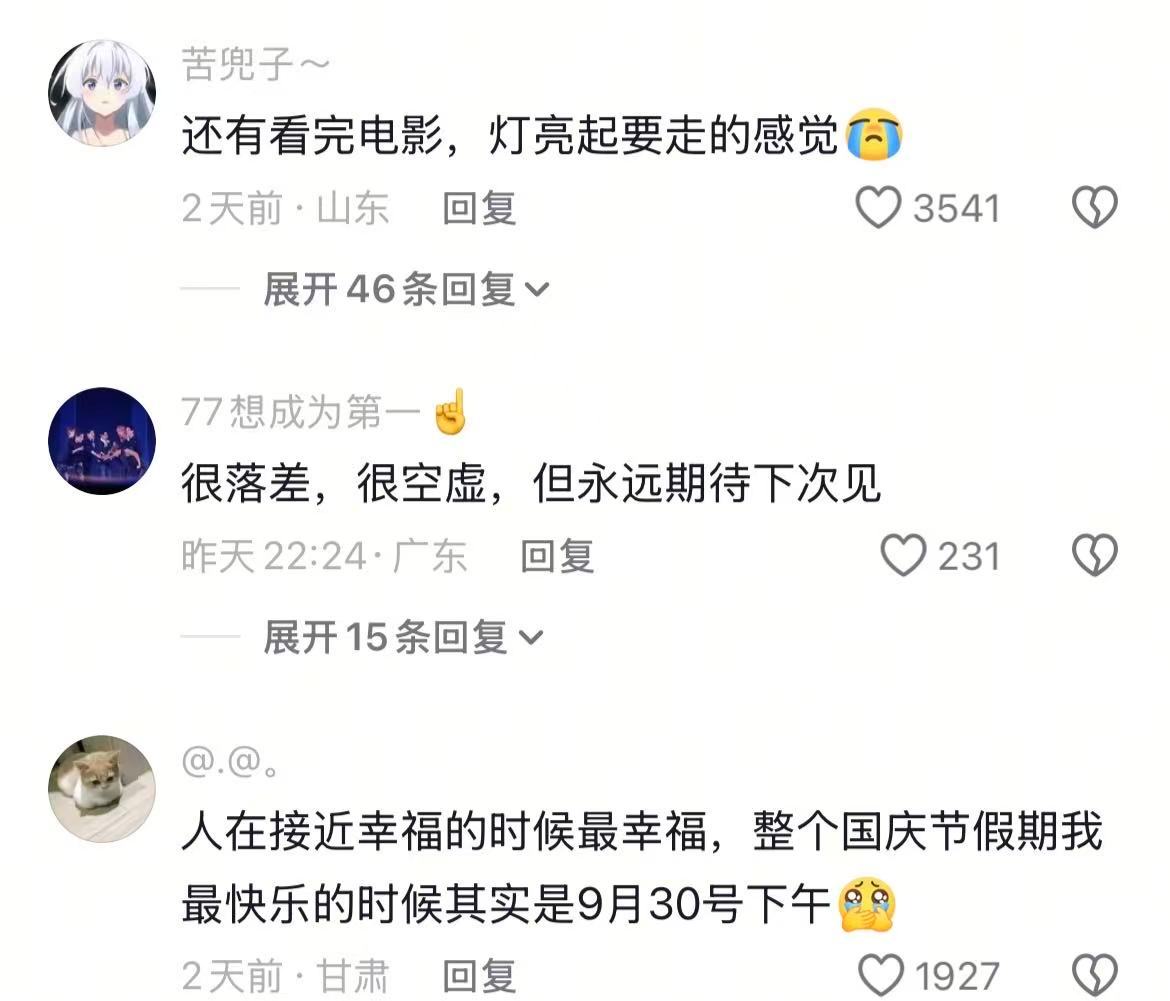The height and width of the screenshot is (1001, 1170).
Task: Expand the 15 replies thread
Action: pyautogui.click(x=403, y=638)
